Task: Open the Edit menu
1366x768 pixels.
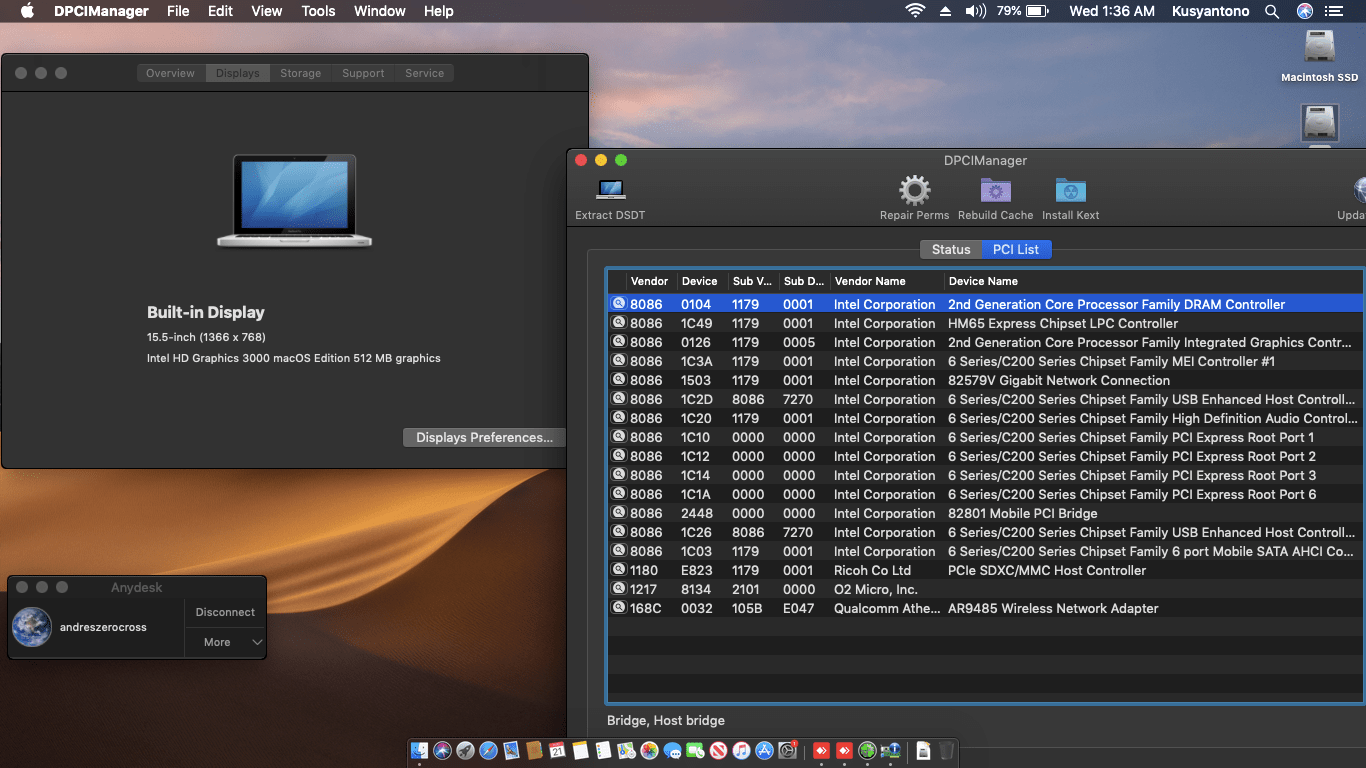Action: pos(220,11)
